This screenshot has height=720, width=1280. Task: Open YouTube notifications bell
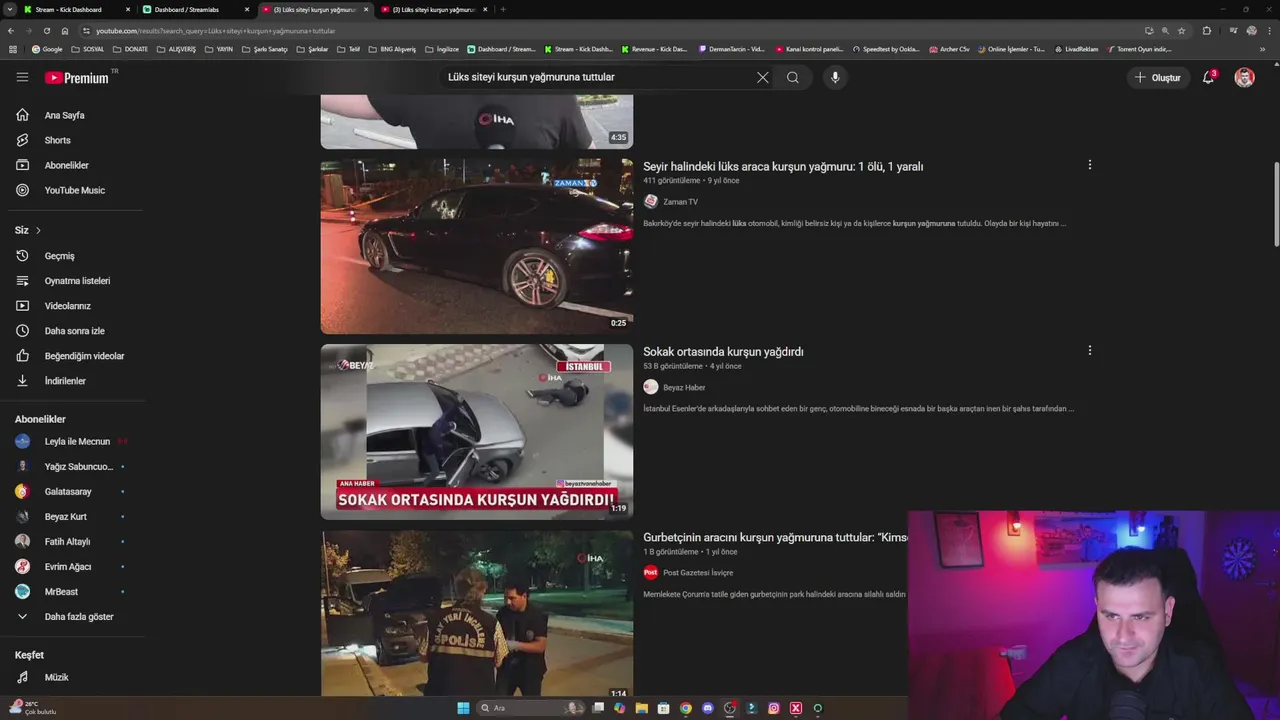(1208, 77)
